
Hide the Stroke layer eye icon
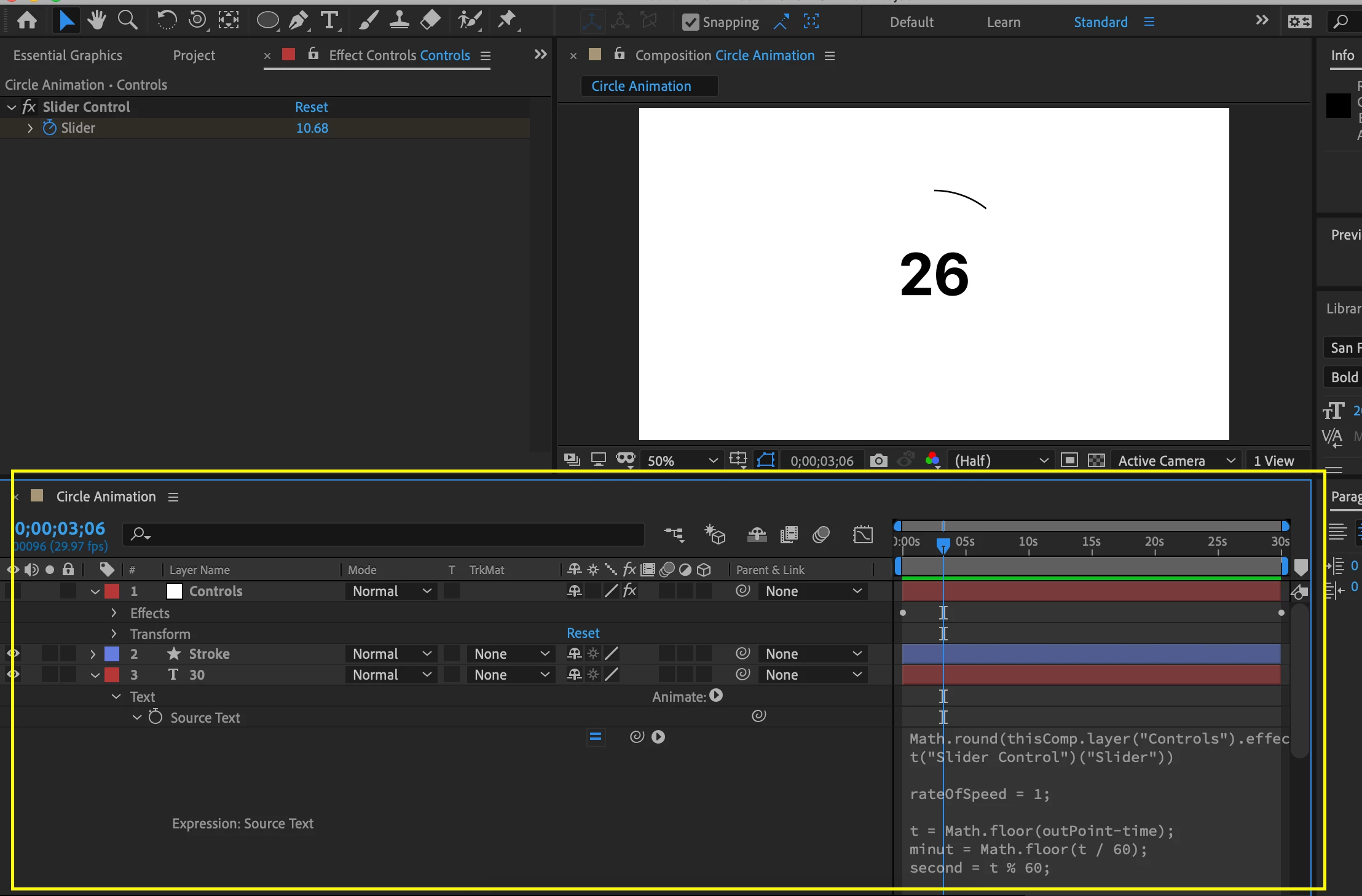(12, 654)
